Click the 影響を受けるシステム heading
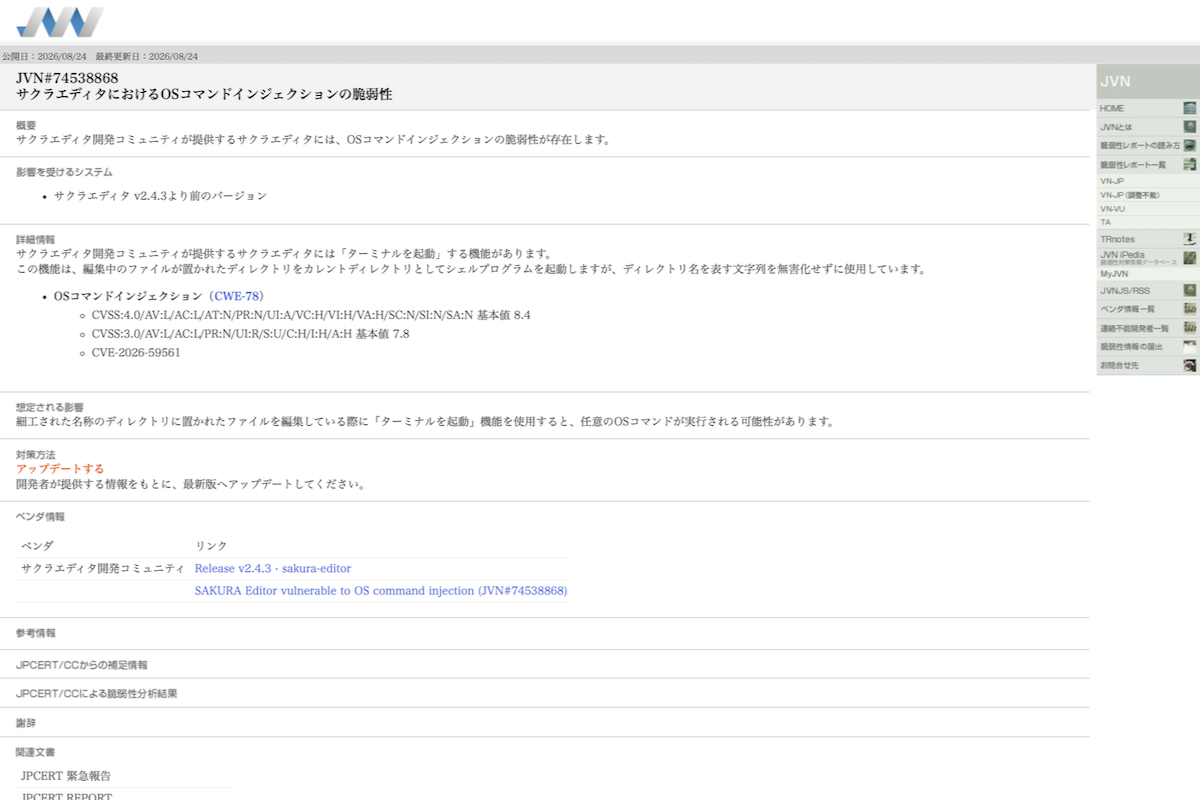Screen dimensions: 1200x800 (64, 172)
